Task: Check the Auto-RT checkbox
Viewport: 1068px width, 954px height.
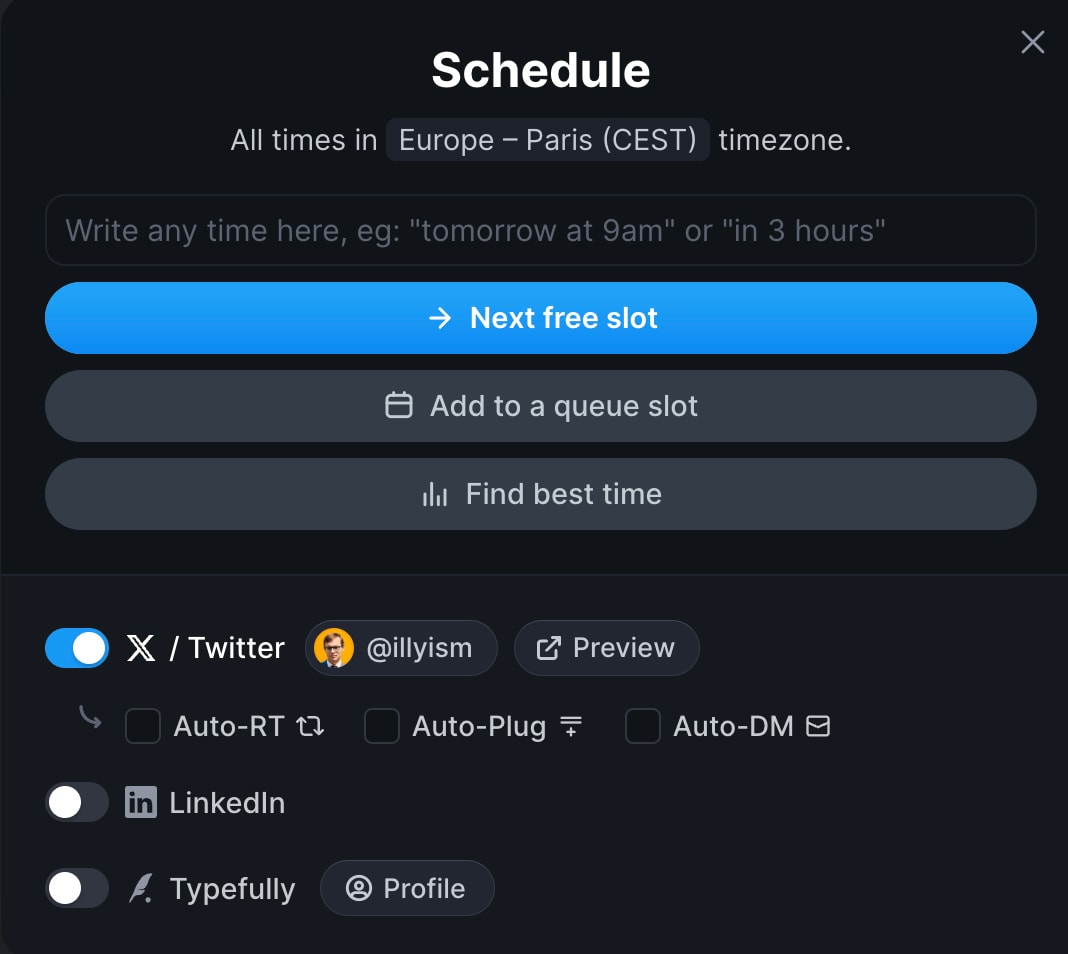Action: pyautogui.click(x=142, y=727)
